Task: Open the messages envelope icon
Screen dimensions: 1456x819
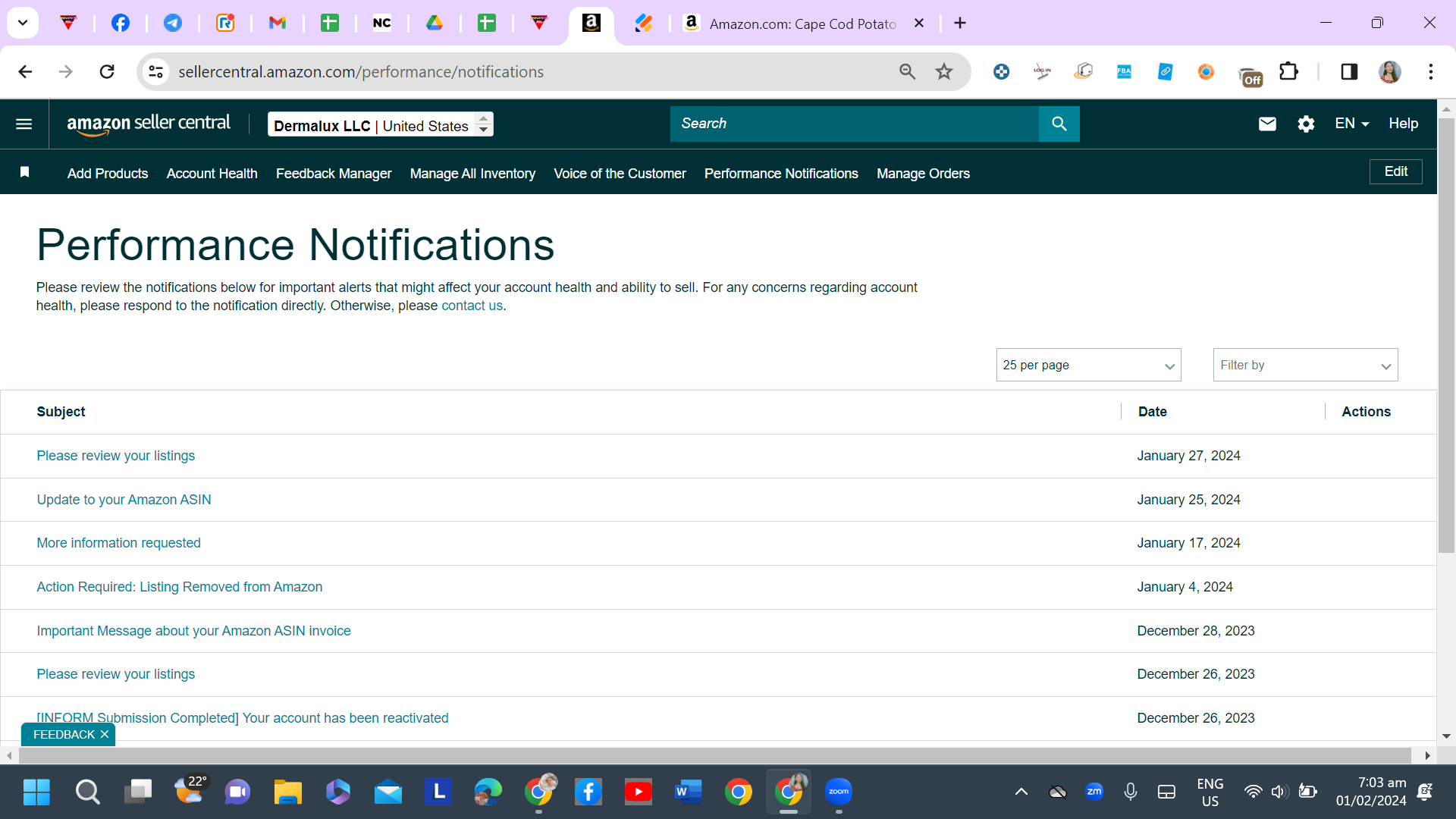Action: [x=1267, y=124]
